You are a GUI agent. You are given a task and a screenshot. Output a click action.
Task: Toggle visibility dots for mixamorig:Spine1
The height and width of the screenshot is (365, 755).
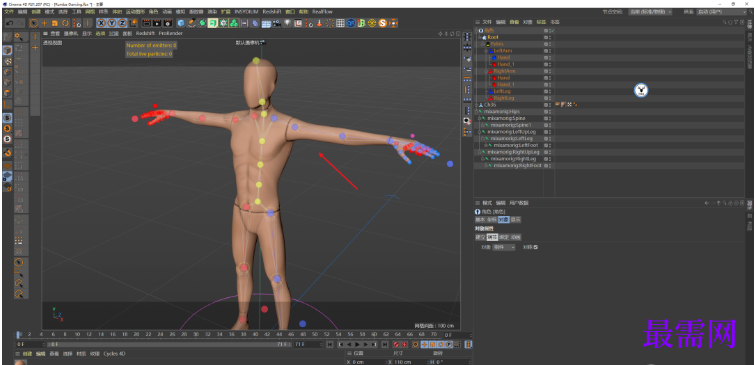point(550,125)
